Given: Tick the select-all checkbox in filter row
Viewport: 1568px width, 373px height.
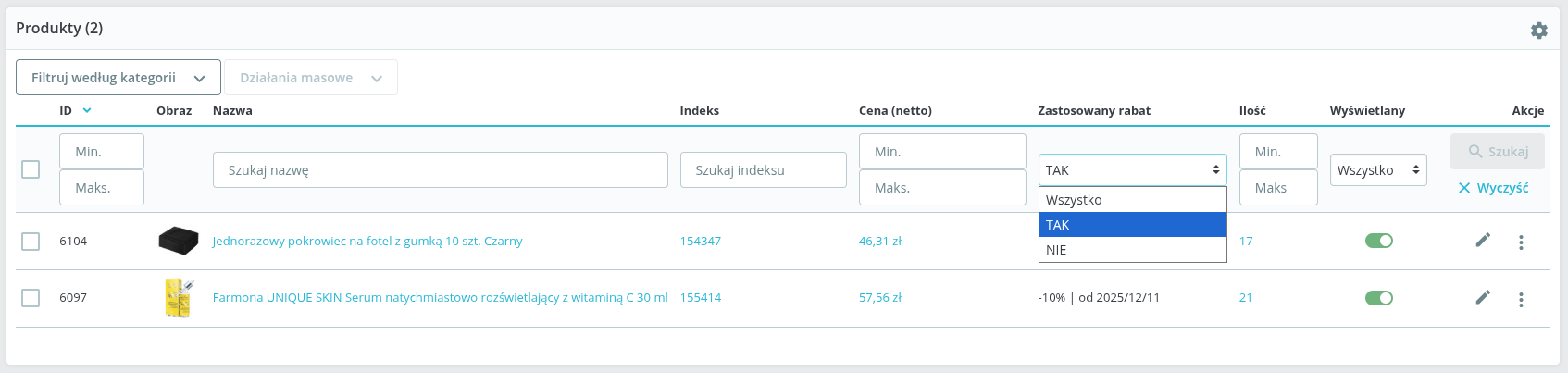Looking at the screenshot, I should click(31, 169).
